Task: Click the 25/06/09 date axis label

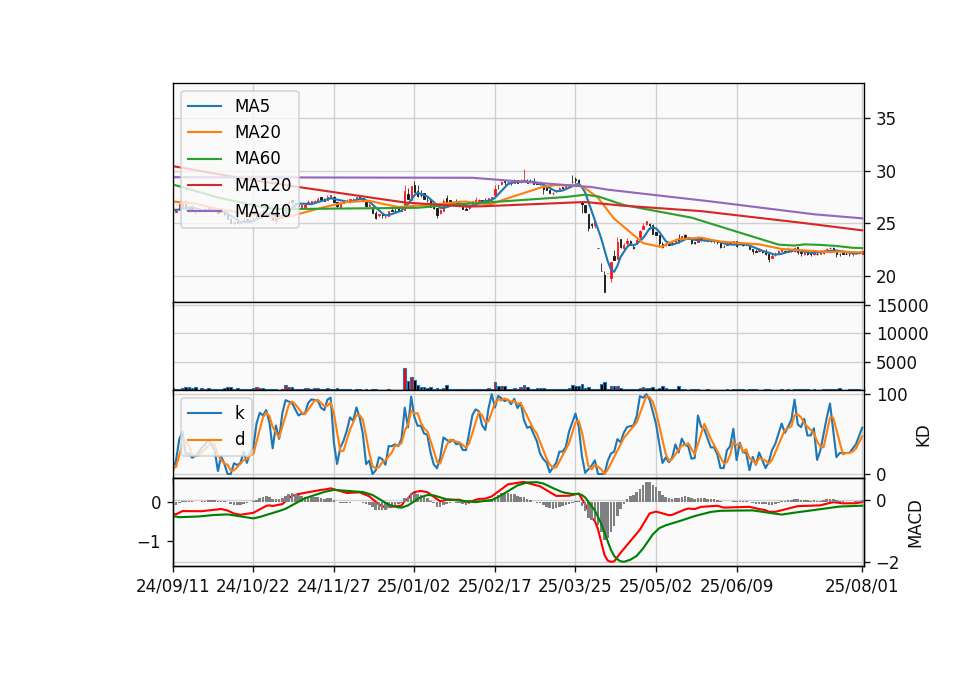Action: tap(737, 586)
